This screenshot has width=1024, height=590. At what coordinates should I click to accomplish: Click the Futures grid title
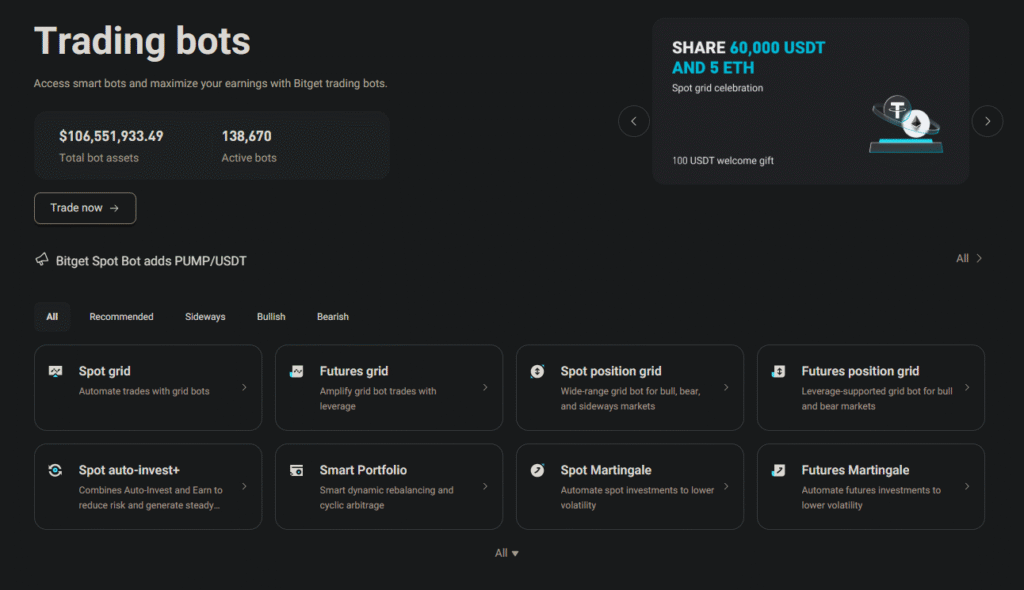tap(354, 371)
